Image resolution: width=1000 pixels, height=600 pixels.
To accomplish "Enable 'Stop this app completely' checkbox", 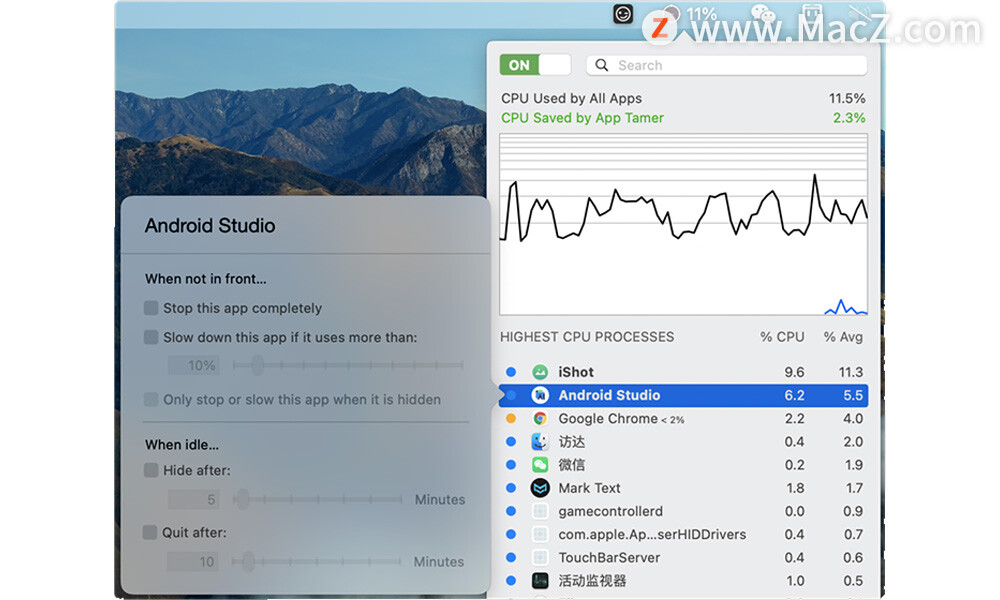I will [151, 308].
